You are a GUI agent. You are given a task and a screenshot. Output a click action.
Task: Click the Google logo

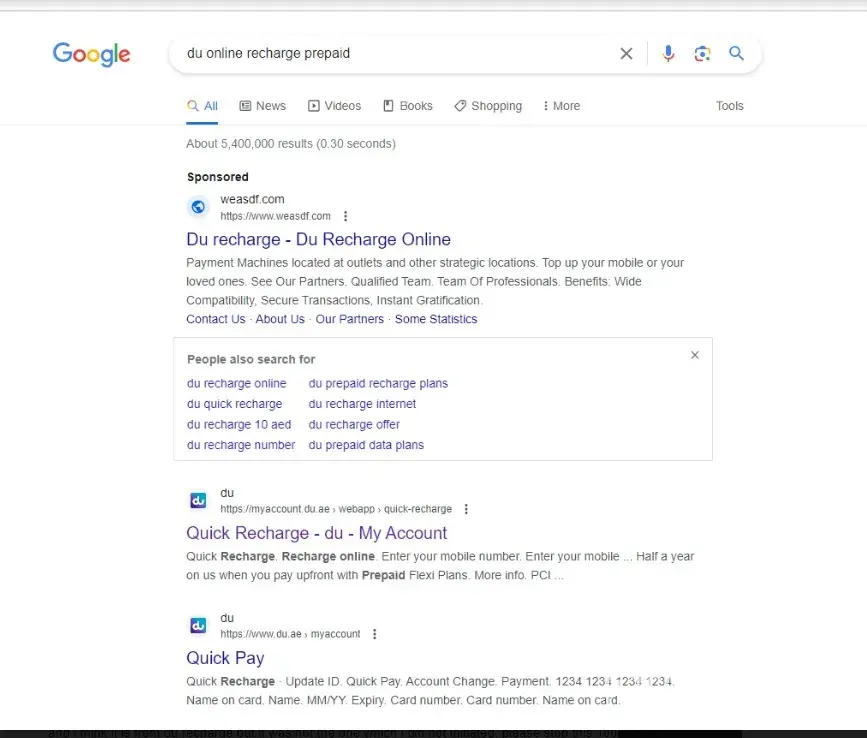(91, 54)
